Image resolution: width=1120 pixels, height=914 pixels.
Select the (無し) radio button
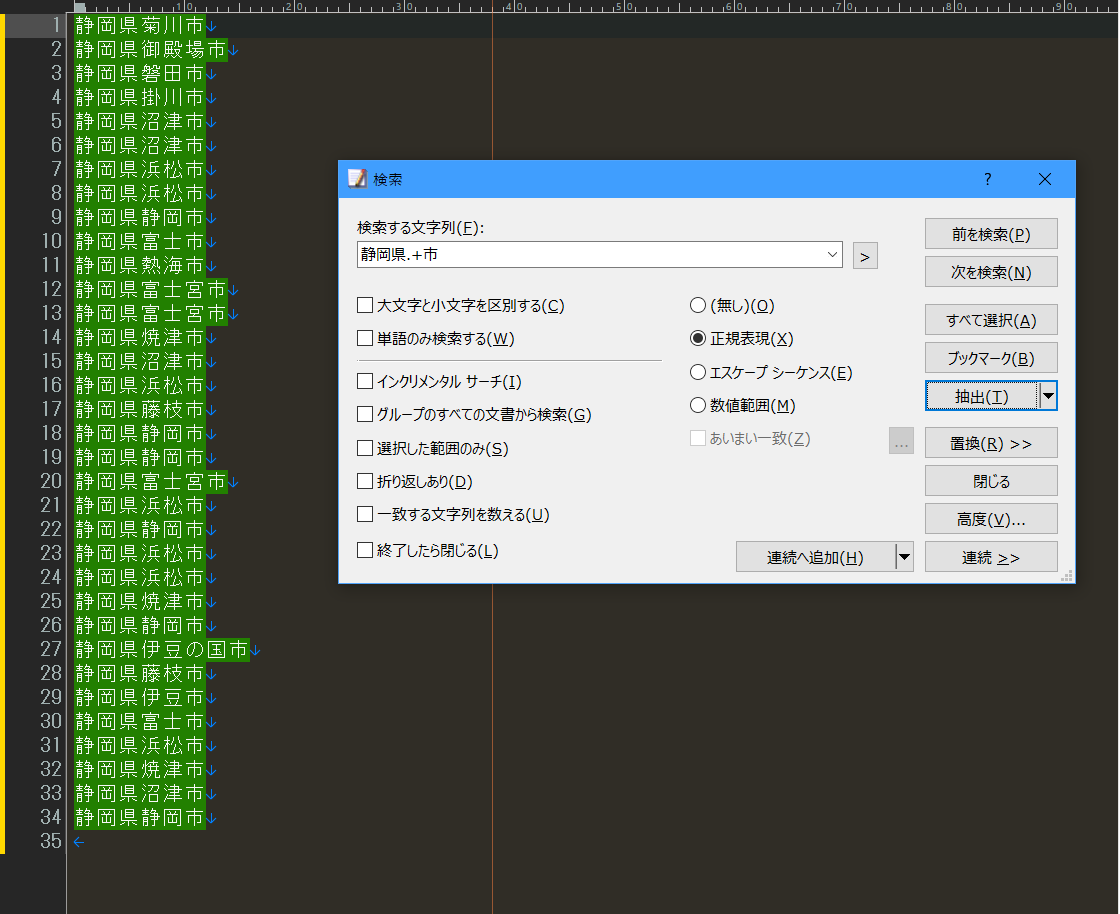tap(698, 306)
